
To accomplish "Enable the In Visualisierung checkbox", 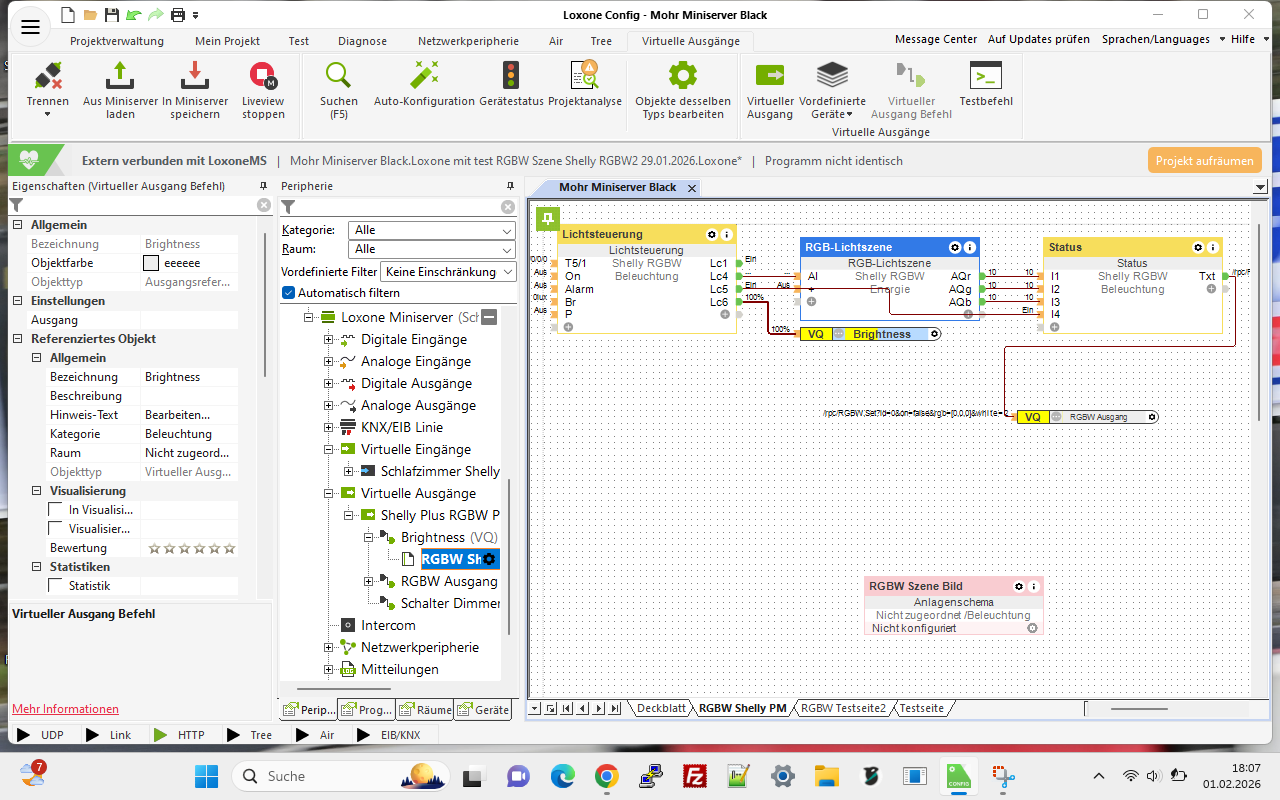I will (x=56, y=510).
